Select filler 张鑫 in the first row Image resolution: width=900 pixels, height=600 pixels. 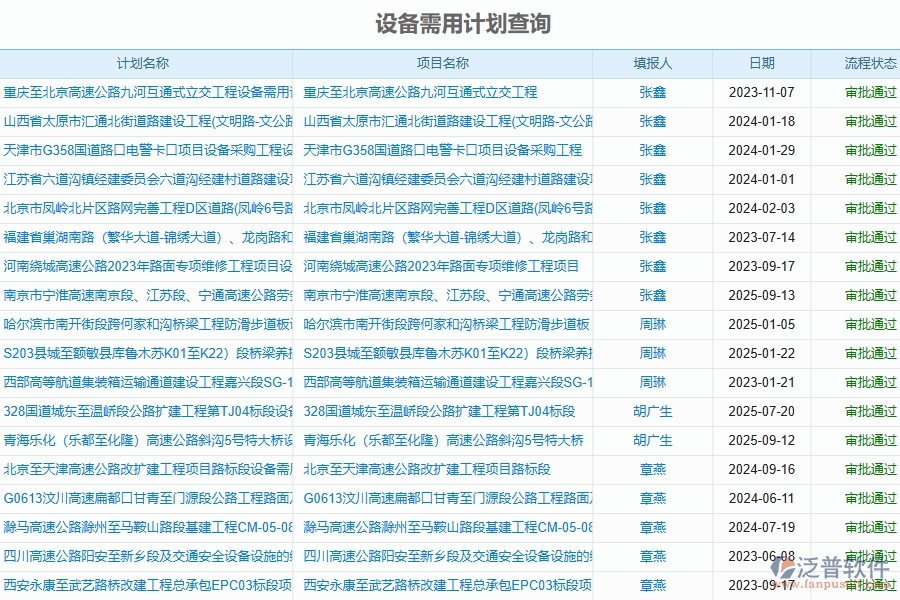coord(654,93)
